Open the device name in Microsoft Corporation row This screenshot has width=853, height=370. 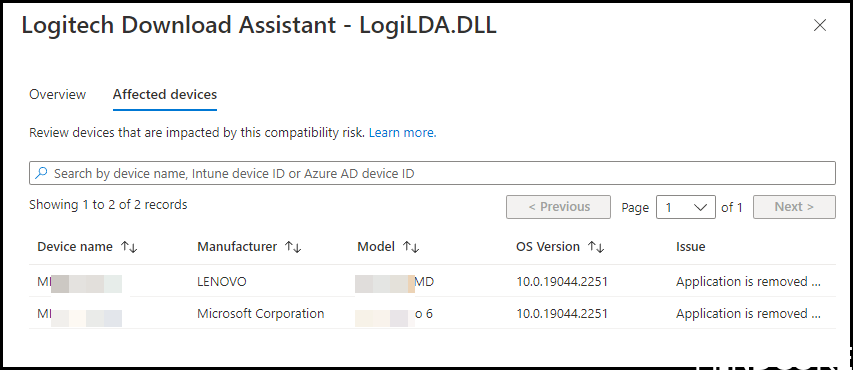click(x=79, y=317)
